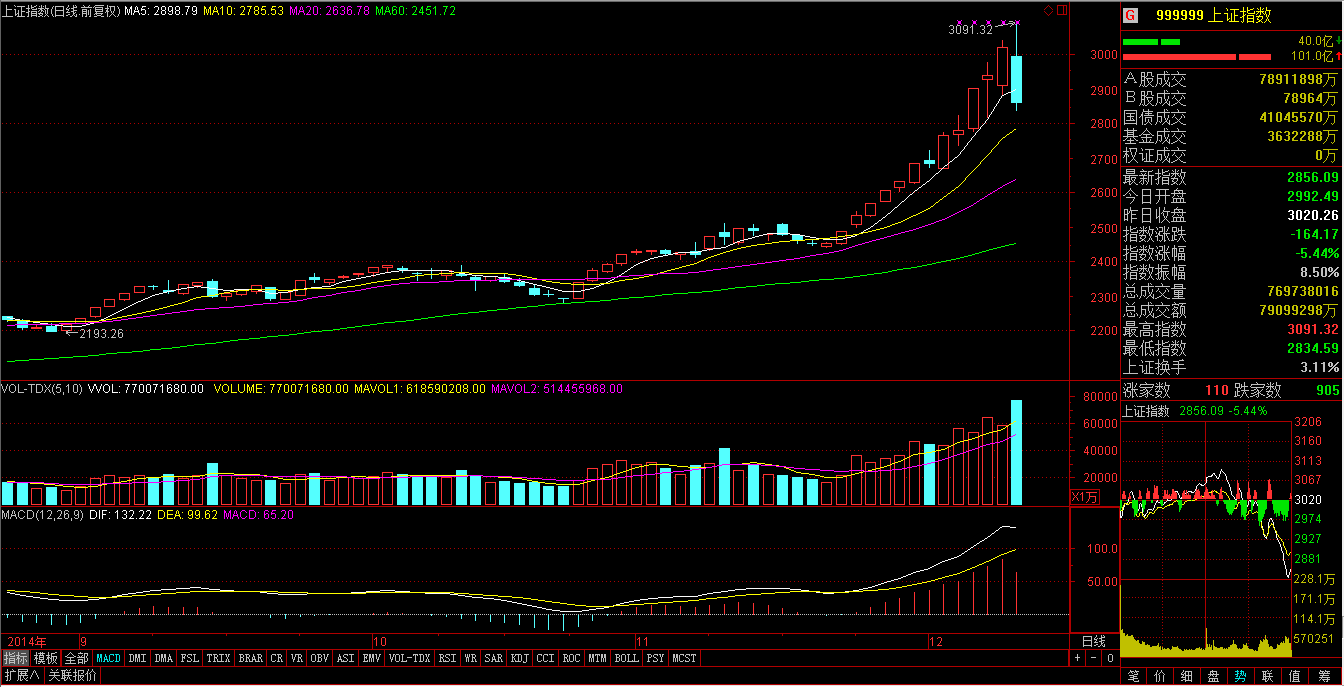The height and width of the screenshot is (687, 1344).
Task: Click the 势 trend tab button
Action: point(1239,676)
